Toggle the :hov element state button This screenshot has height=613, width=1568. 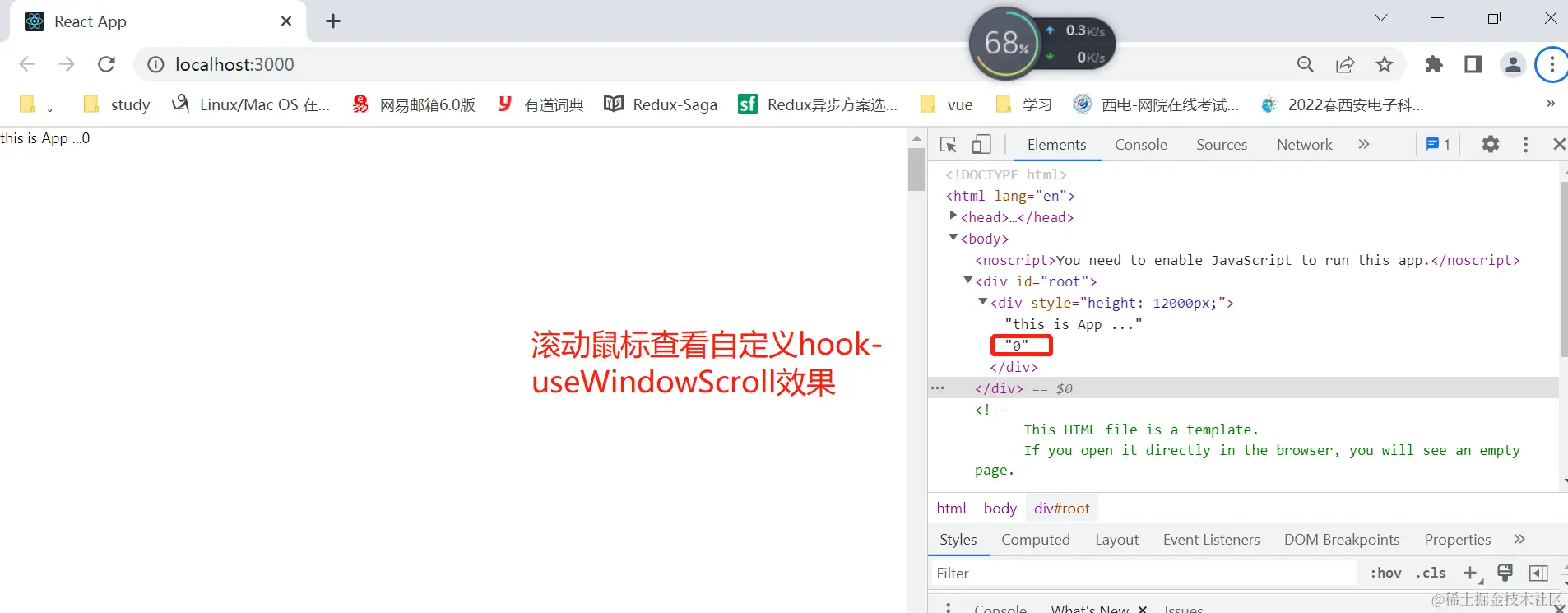(x=1385, y=574)
